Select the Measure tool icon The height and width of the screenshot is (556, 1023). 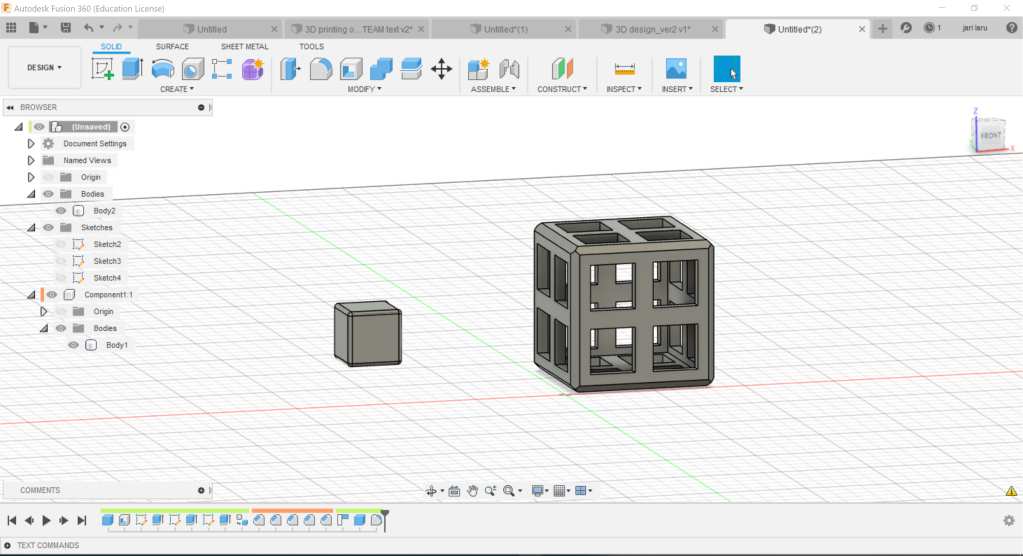(624, 69)
